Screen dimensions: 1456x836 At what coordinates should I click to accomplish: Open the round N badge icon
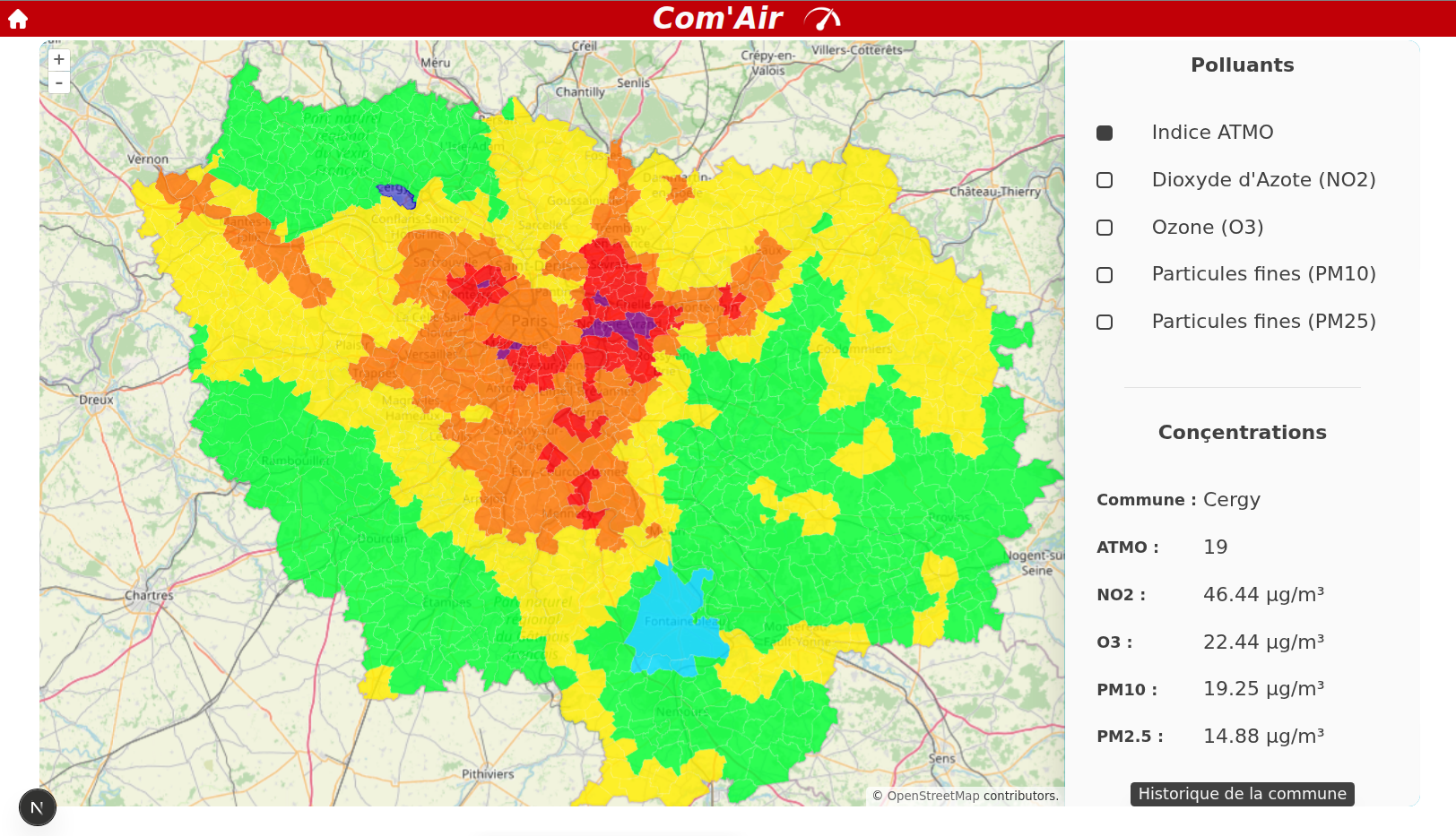click(x=38, y=807)
